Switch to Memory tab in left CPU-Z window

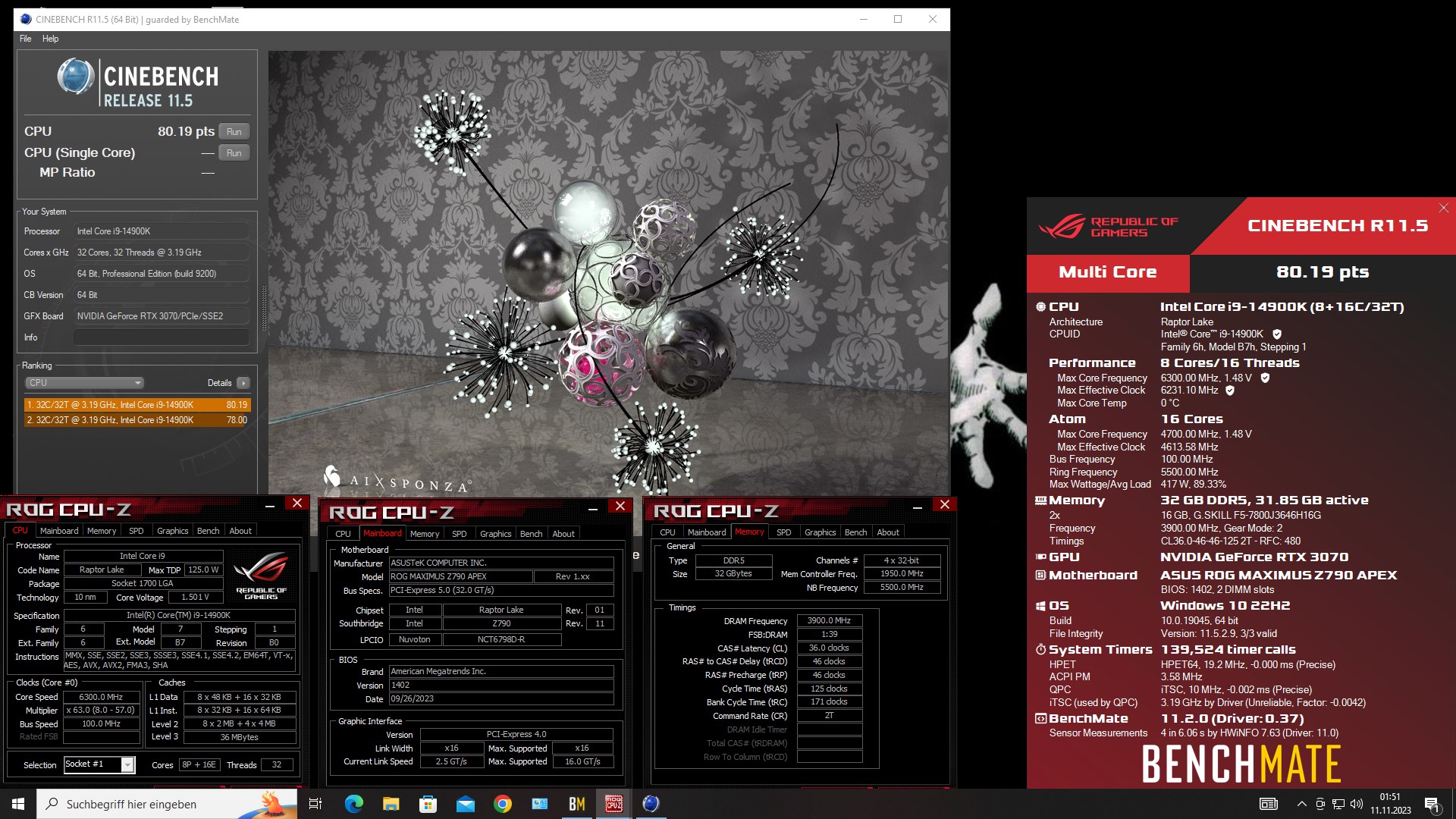(x=102, y=531)
